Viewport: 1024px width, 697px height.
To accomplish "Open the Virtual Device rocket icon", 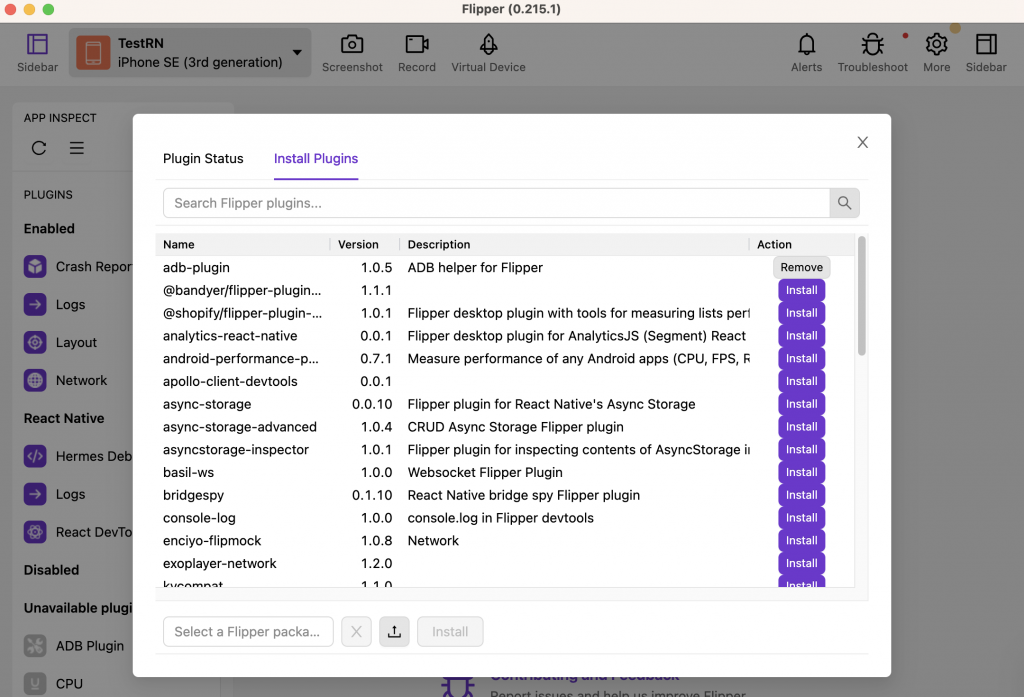I will click(x=488, y=45).
